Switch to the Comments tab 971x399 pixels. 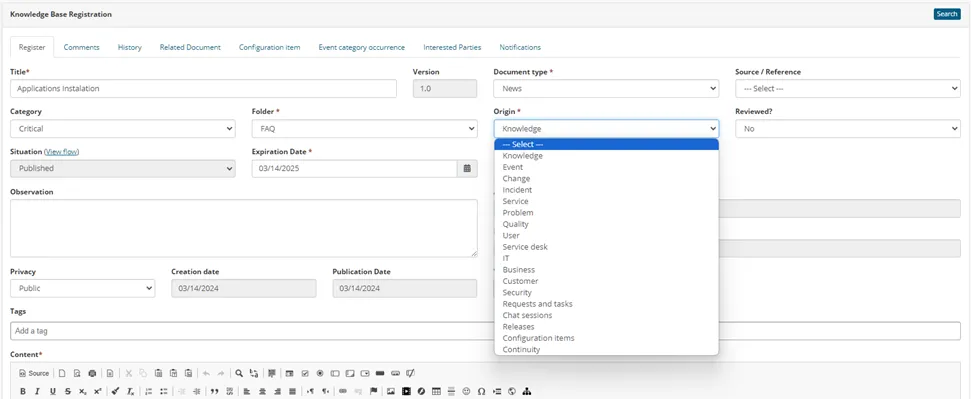81,47
